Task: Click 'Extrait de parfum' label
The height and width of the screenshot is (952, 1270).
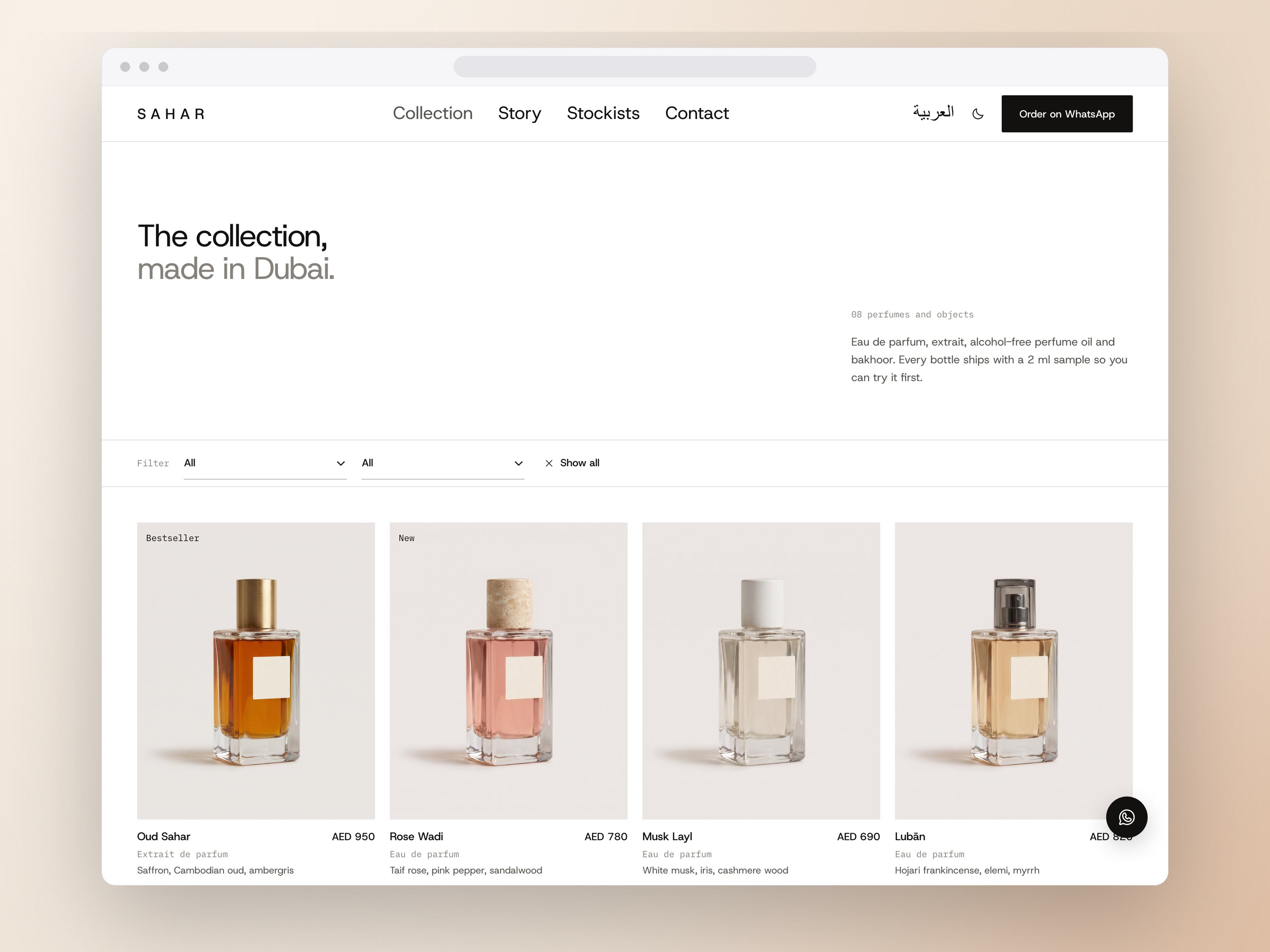Action: [183, 854]
